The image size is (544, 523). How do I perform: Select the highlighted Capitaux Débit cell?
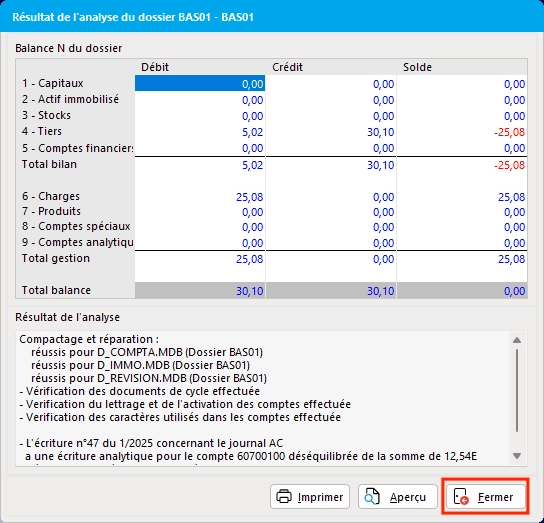tap(200, 83)
